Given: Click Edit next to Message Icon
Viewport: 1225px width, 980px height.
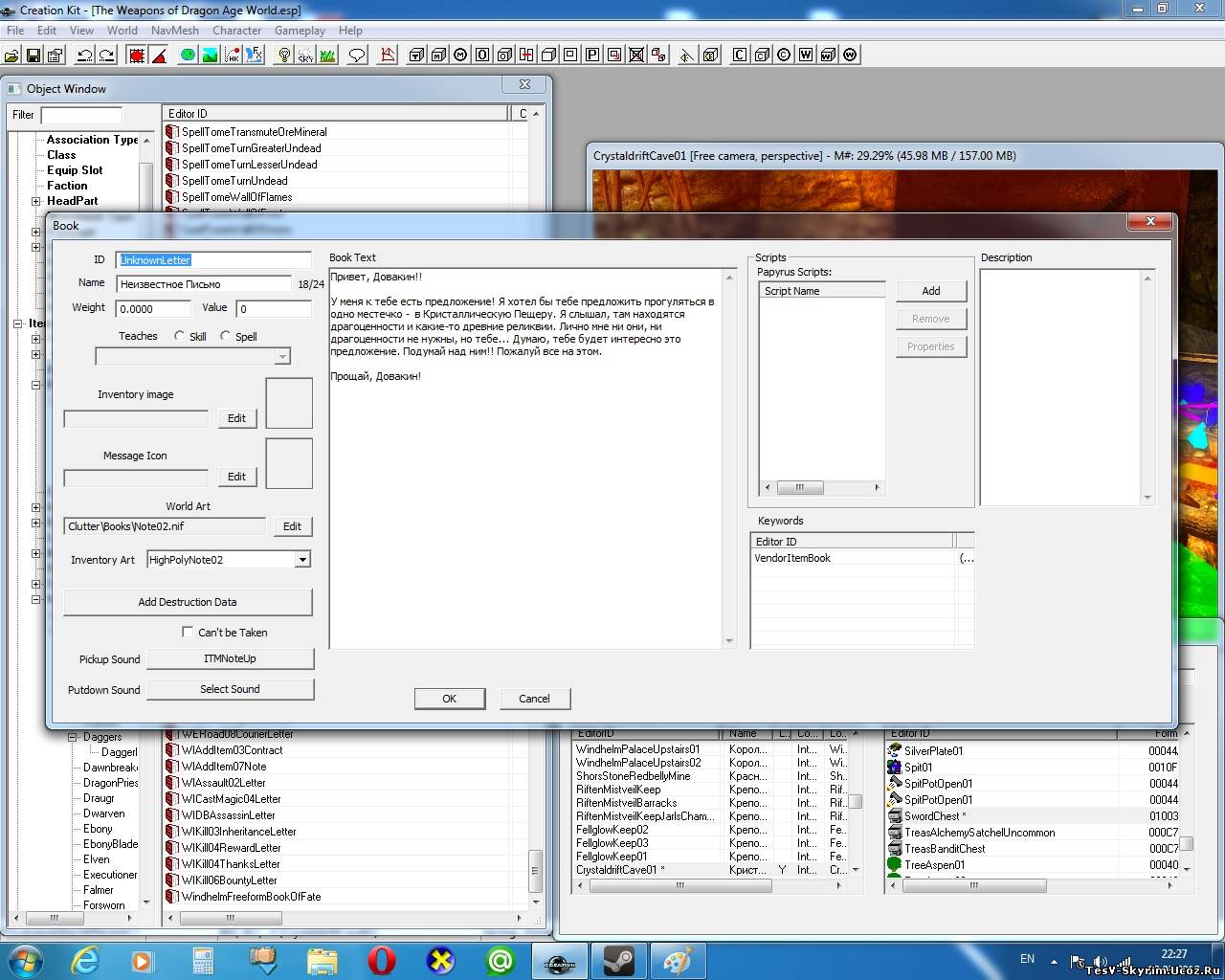Looking at the screenshot, I should 236,477.
